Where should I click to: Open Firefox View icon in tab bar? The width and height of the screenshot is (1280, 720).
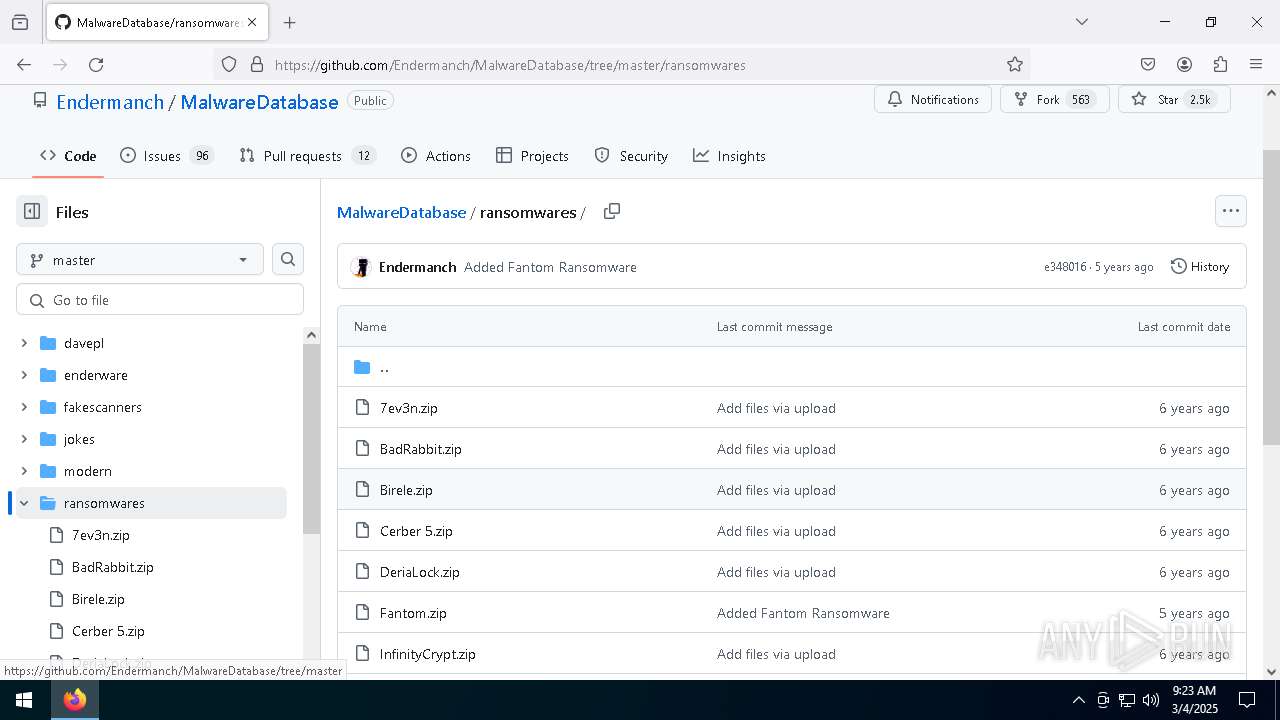20,22
